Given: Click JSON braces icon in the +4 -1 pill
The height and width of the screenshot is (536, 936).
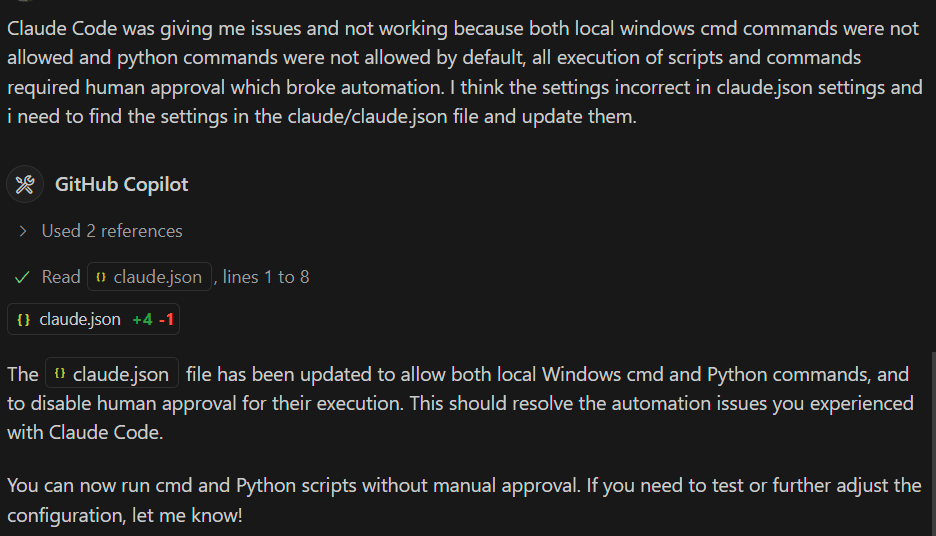Looking at the screenshot, I should click(24, 320).
